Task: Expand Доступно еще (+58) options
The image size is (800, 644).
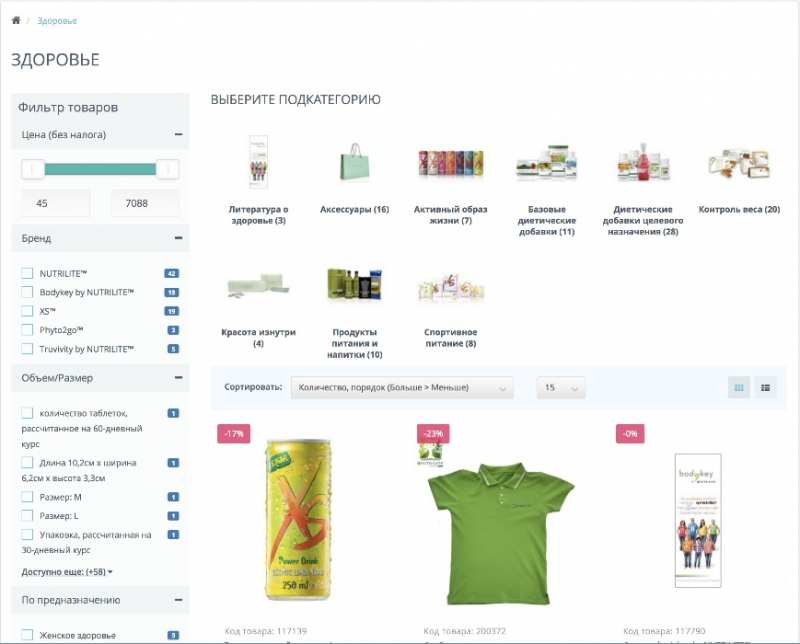Action: (x=67, y=572)
